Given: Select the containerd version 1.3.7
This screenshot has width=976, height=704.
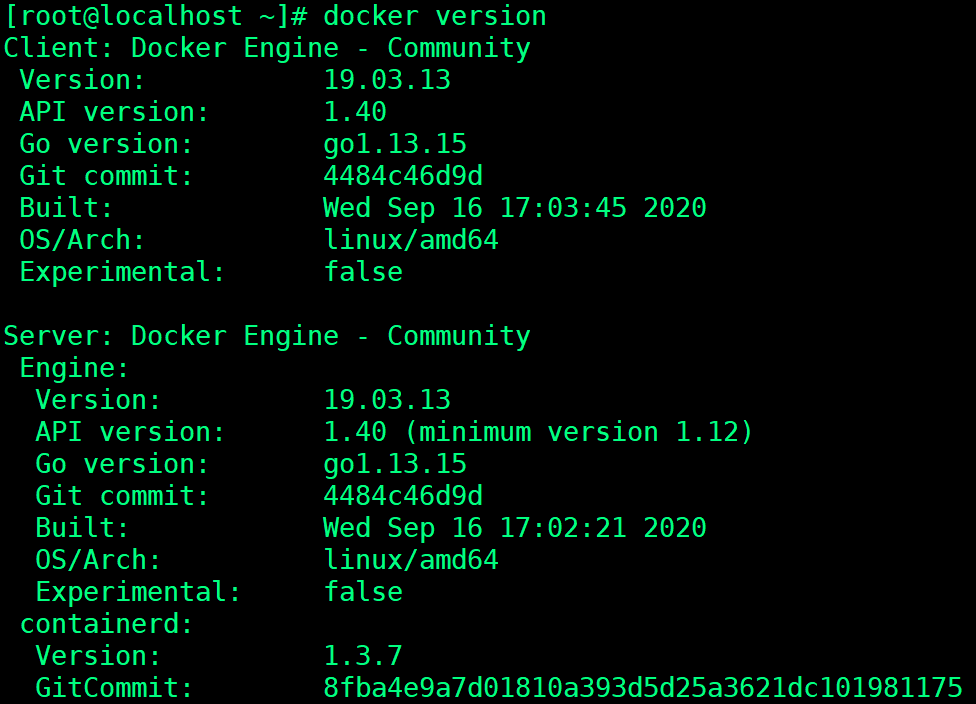Looking at the screenshot, I should 363,656.
